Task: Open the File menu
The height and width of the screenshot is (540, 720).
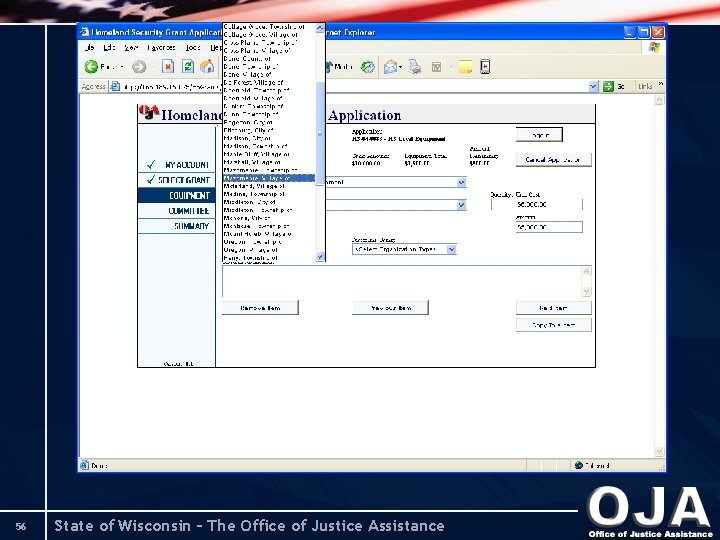Action: tap(90, 47)
